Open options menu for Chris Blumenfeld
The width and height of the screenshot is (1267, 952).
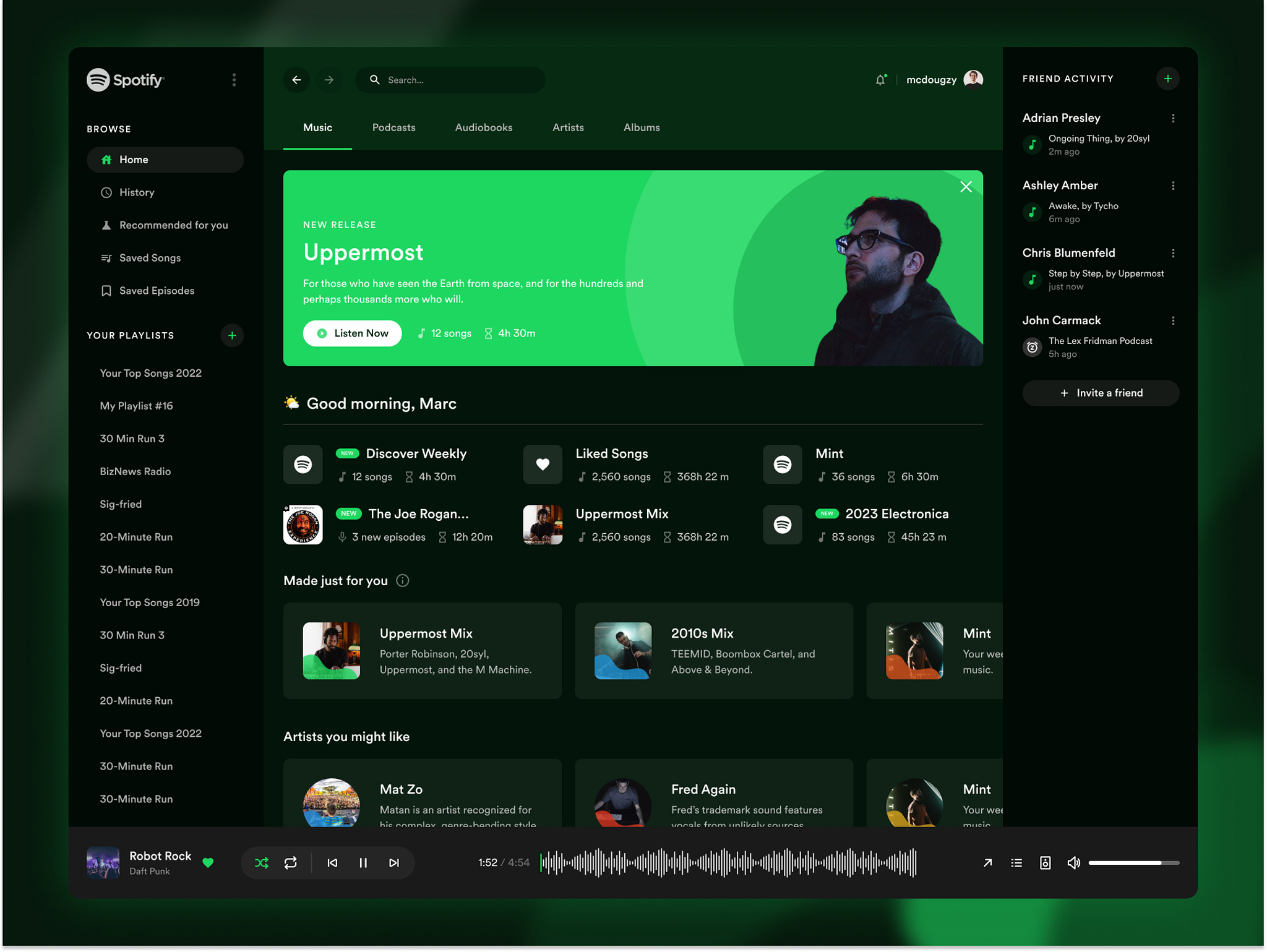coord(1173,253)
